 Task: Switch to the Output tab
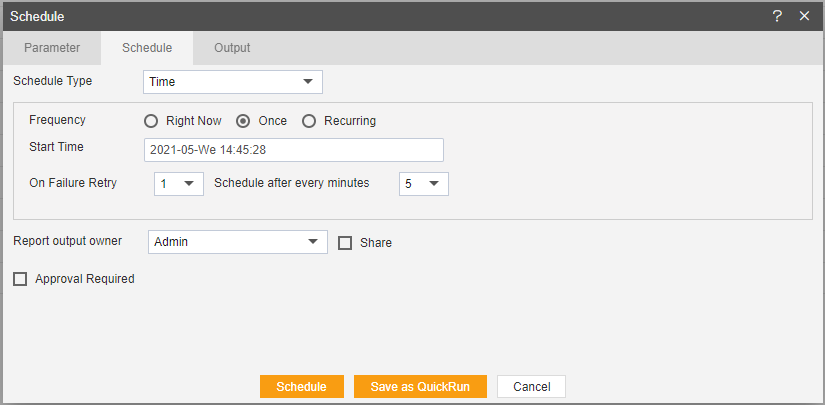pyautogui.click(x=232, y=48)
